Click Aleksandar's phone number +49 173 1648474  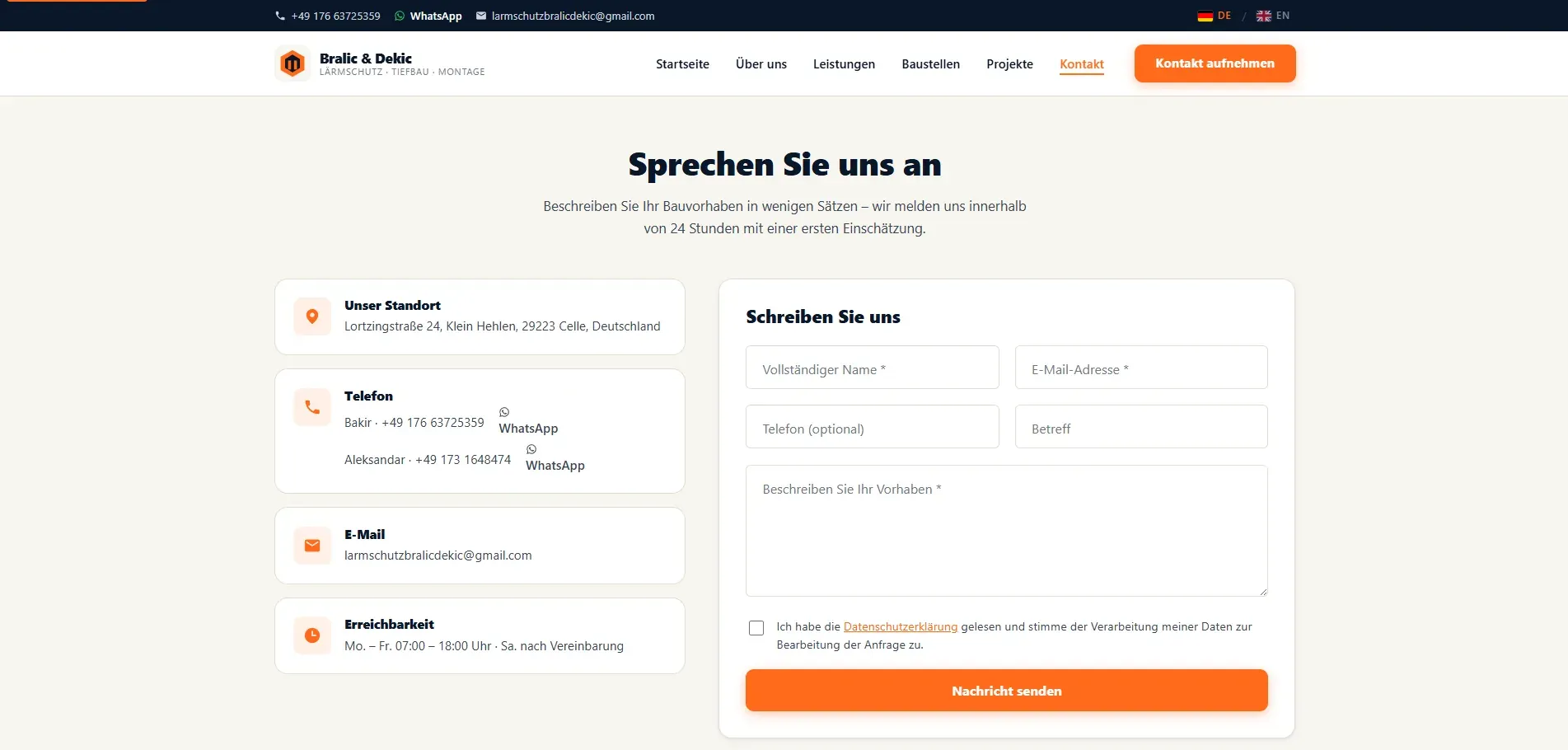coord(463,460)
